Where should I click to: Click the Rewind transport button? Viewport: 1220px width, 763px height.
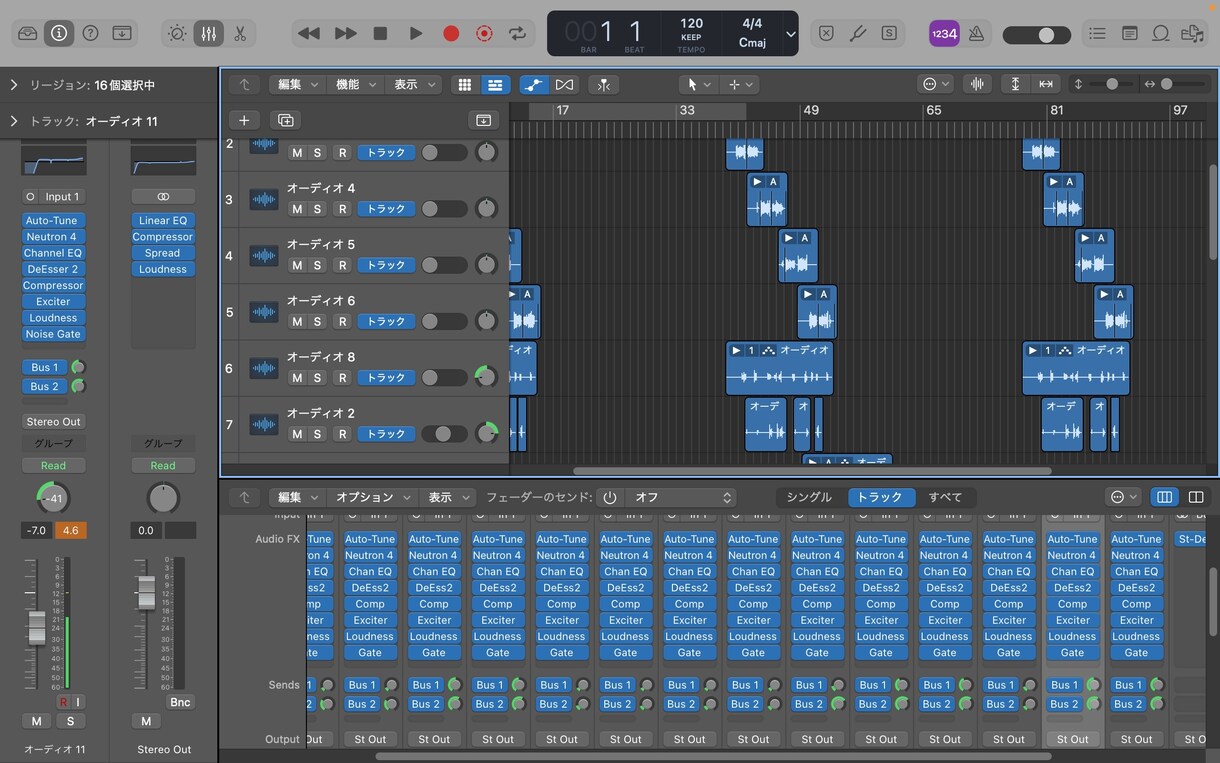click(x=309, y=33)
